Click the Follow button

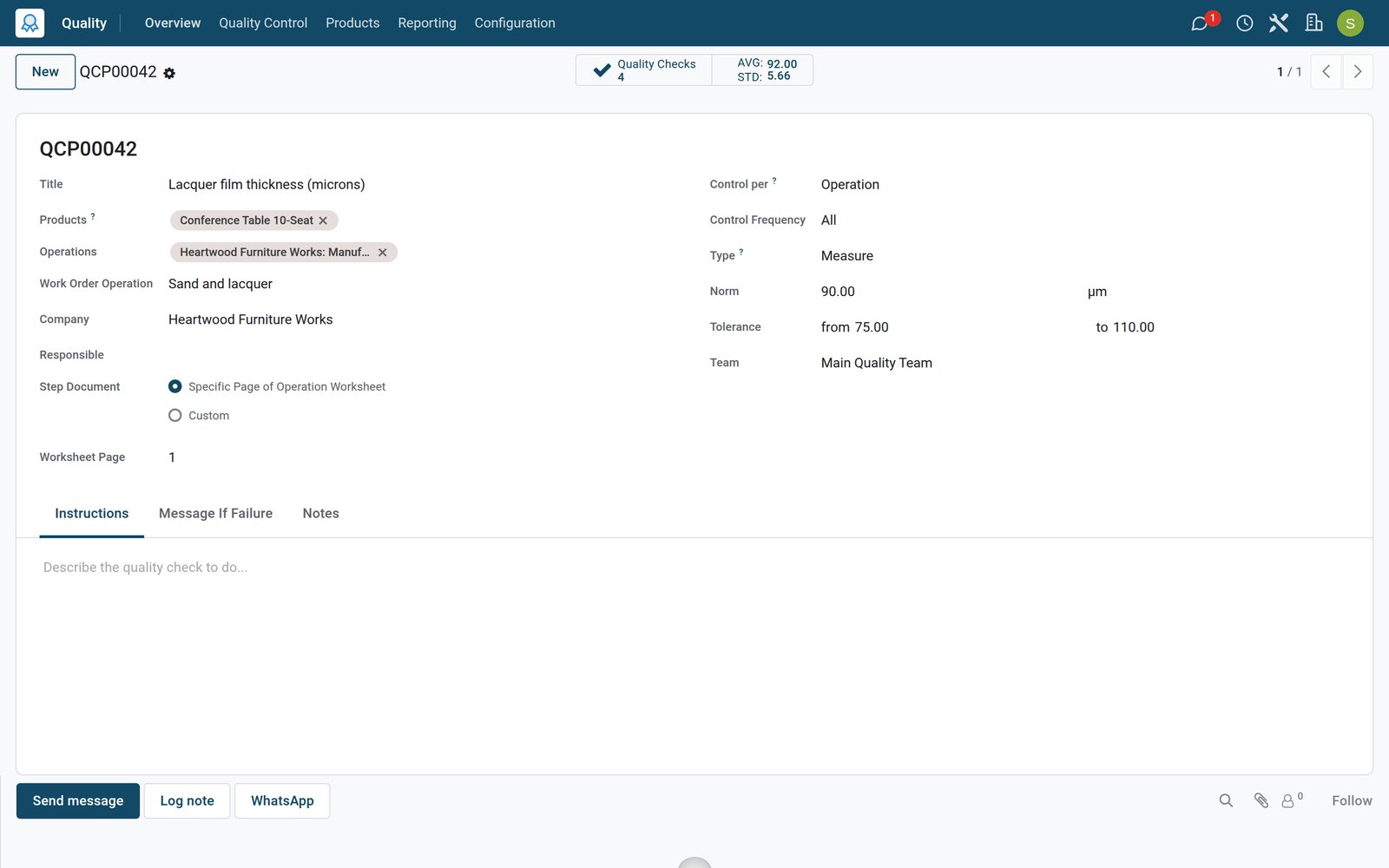coord(1352,801)
